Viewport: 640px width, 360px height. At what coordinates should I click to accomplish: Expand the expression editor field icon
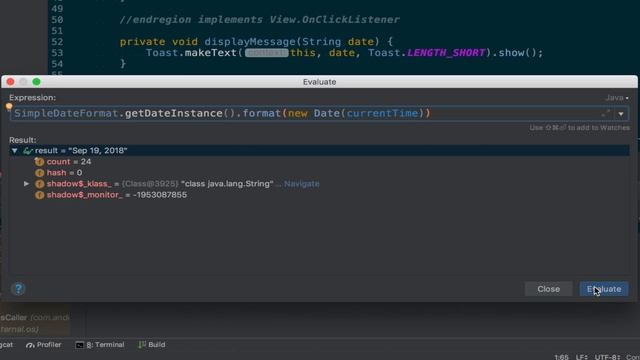pyautogui.click(x=606, y=113)
